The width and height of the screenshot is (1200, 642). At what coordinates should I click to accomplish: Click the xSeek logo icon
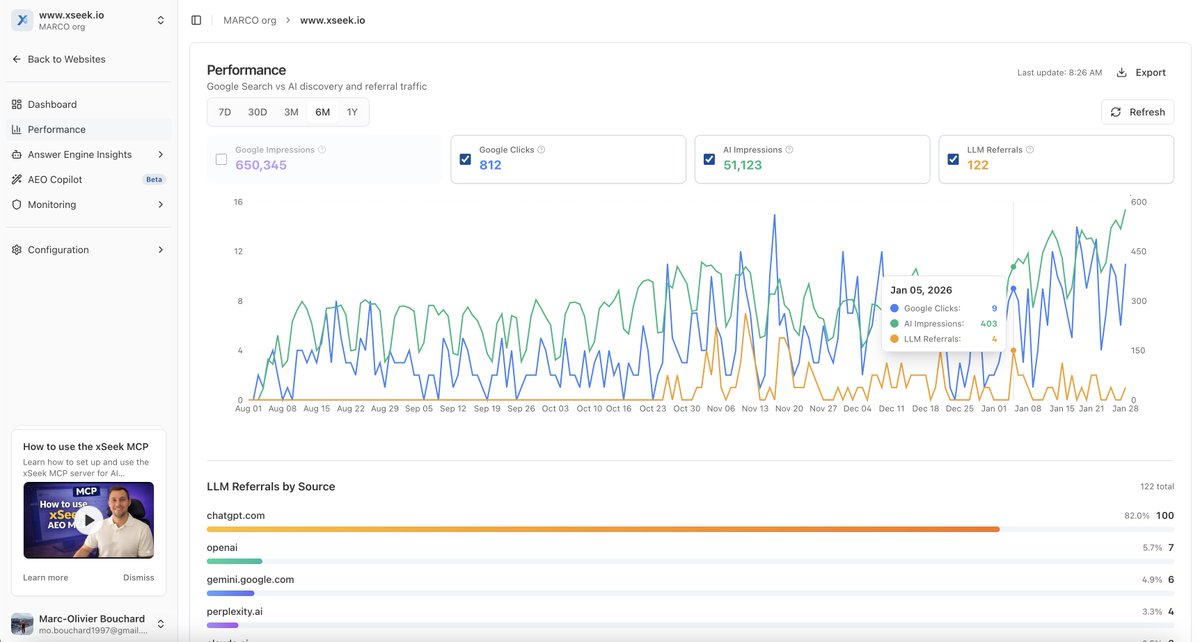22,21
